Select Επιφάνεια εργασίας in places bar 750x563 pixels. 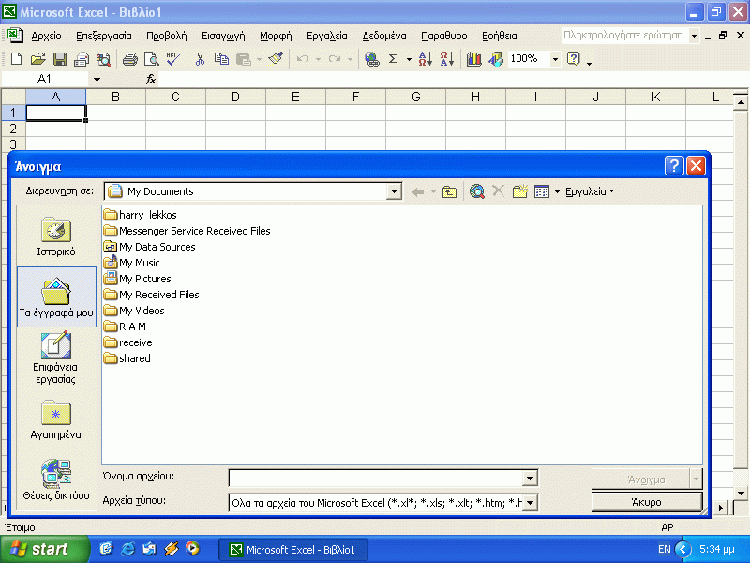pos(56,358)
